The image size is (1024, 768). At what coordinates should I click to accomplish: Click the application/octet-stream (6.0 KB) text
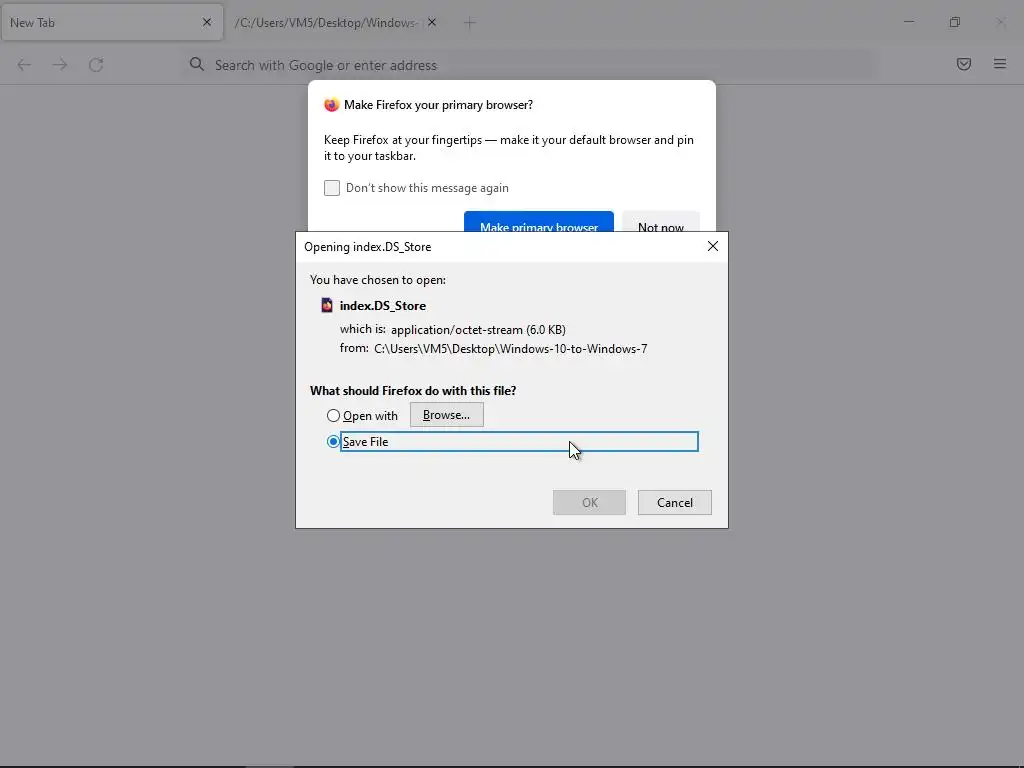click(478, 330)
